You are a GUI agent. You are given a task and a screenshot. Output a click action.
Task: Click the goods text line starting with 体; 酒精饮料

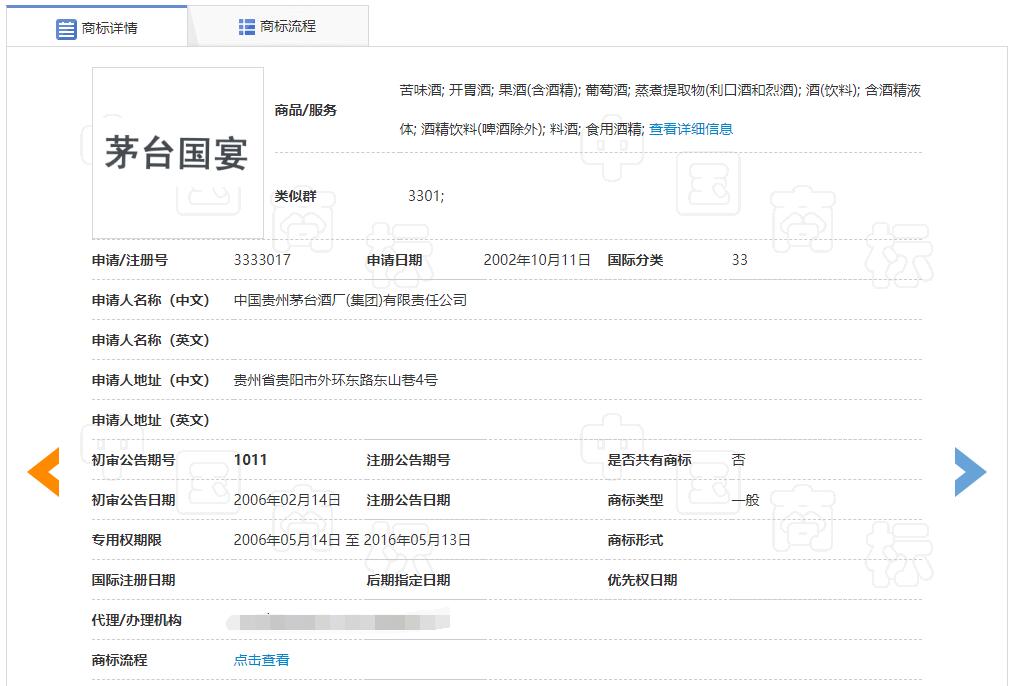tap(522, 129)
